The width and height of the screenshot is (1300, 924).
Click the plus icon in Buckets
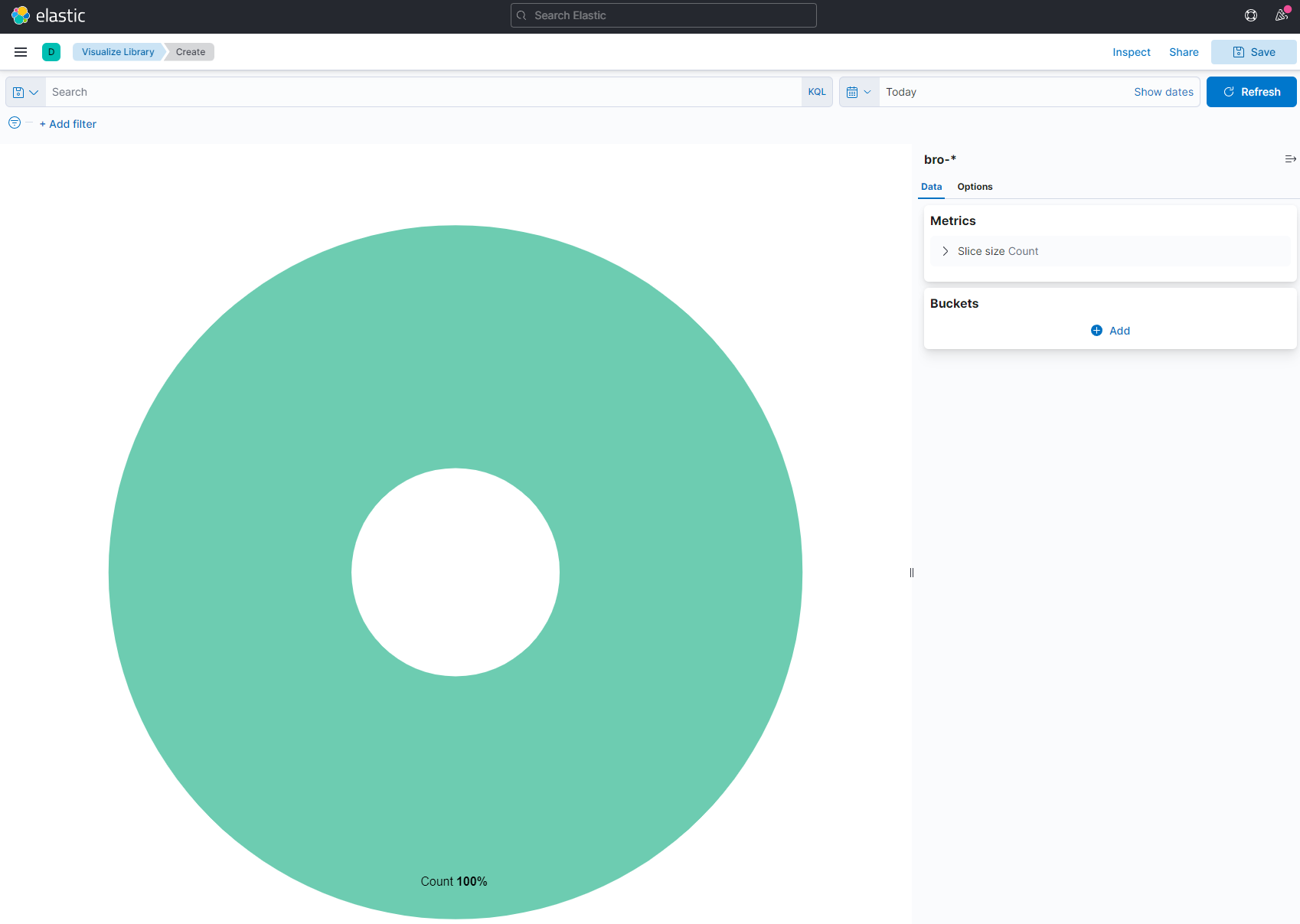(1096, 331)
